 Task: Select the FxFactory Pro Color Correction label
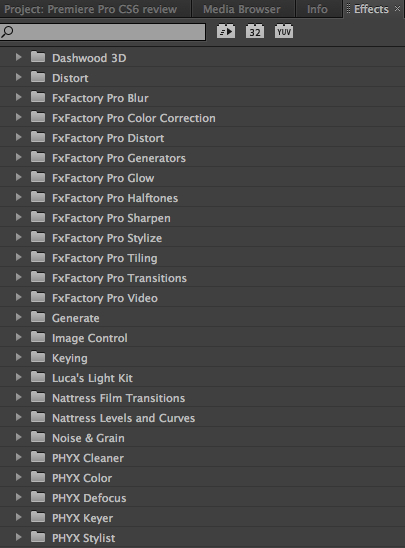coord(134,118)
